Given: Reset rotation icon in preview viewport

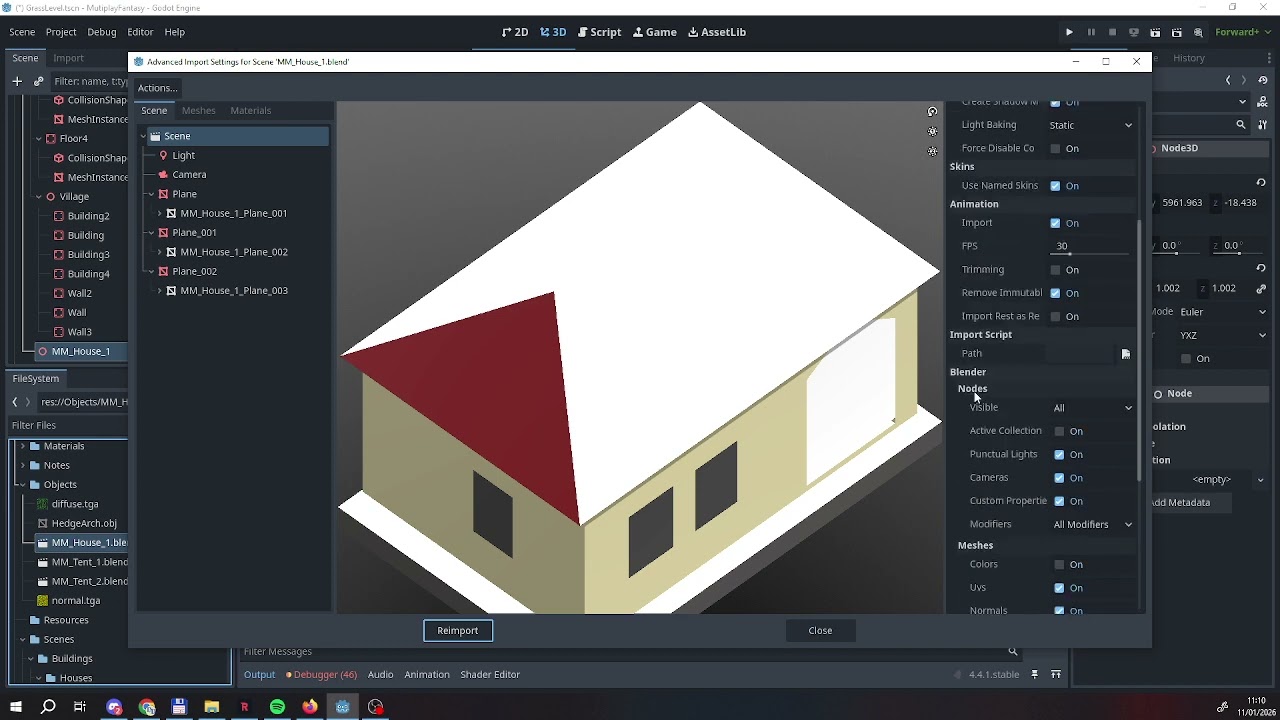Looking at the screenshot, I should click(932, 112).
